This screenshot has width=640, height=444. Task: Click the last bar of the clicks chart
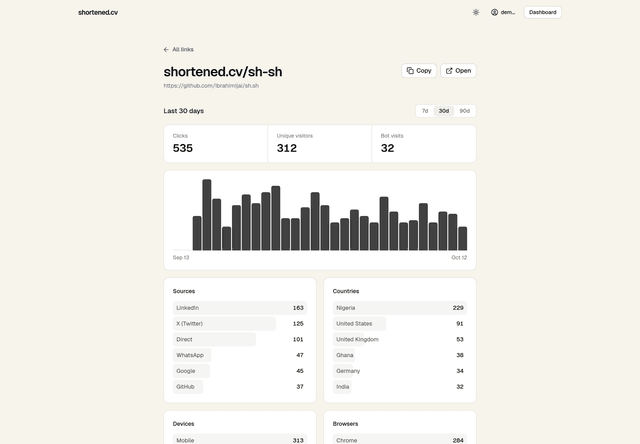point(462,238)
